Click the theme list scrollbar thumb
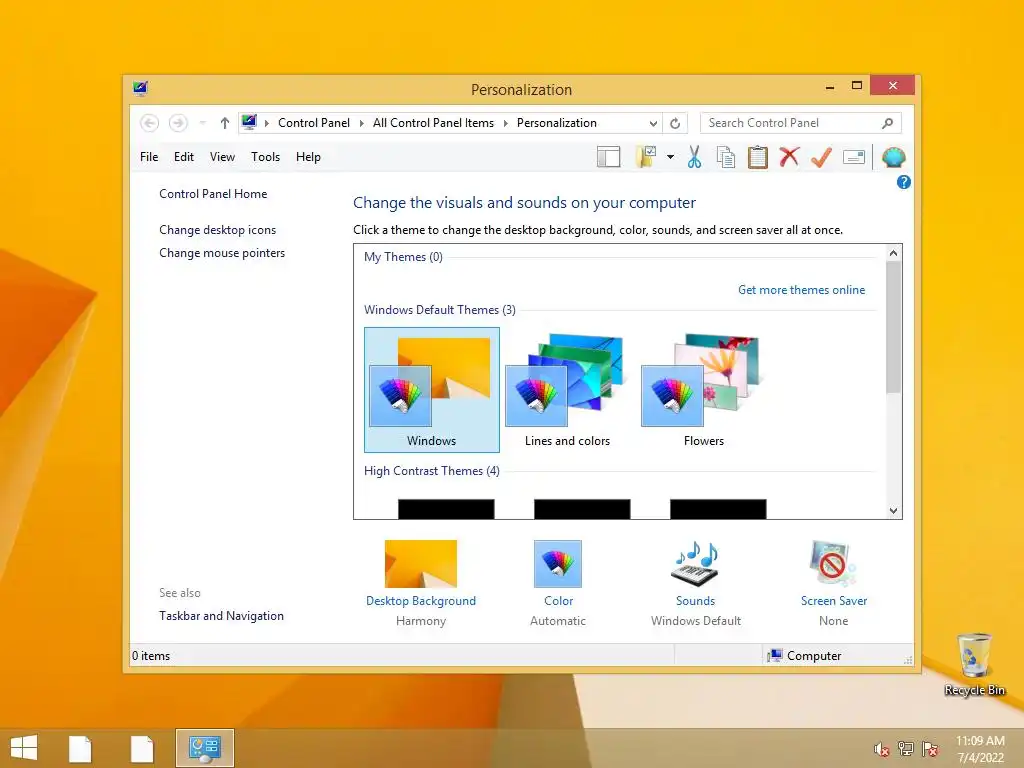Screen dimensions: 1024x768 click(893, 327)
